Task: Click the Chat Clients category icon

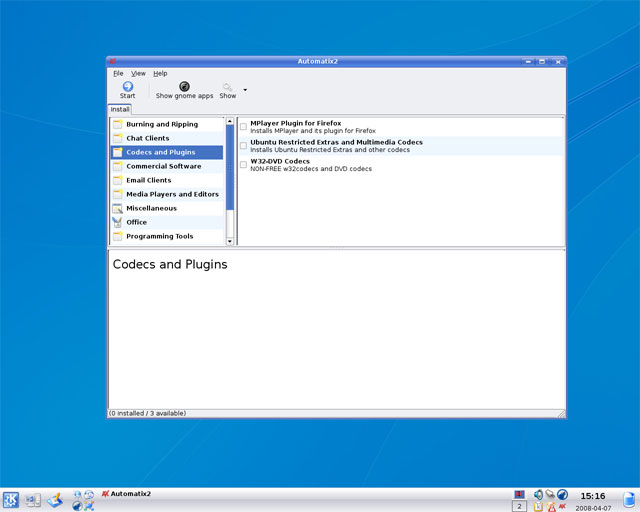Action: tap(118, 138)
